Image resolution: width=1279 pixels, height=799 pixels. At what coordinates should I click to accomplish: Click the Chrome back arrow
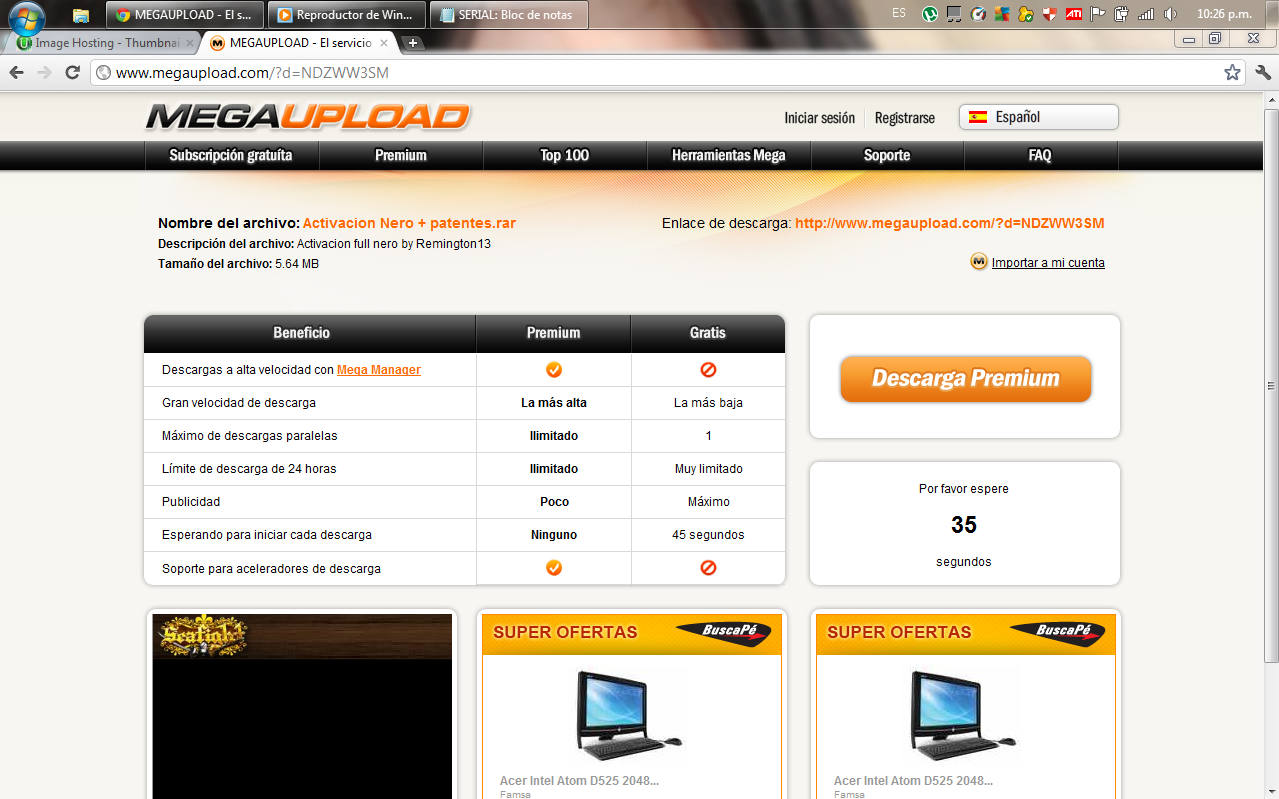pos(17,72)
